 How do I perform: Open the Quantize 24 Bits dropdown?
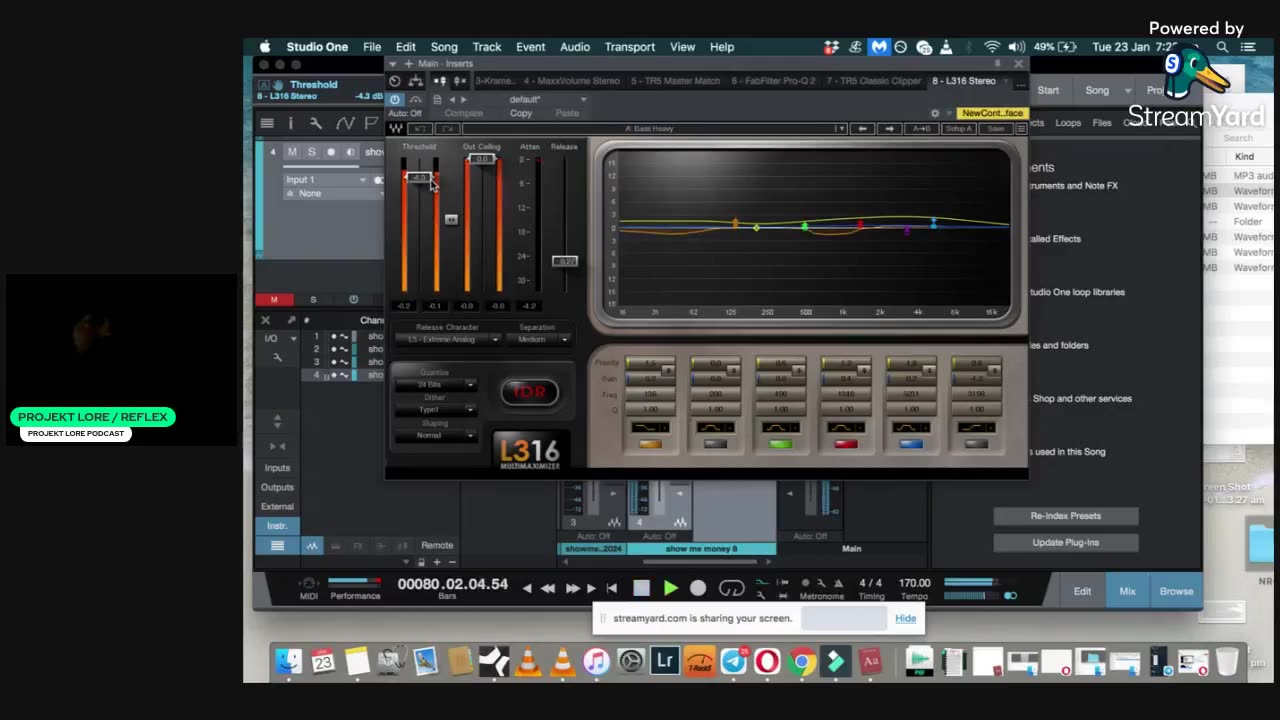point(438,385)
